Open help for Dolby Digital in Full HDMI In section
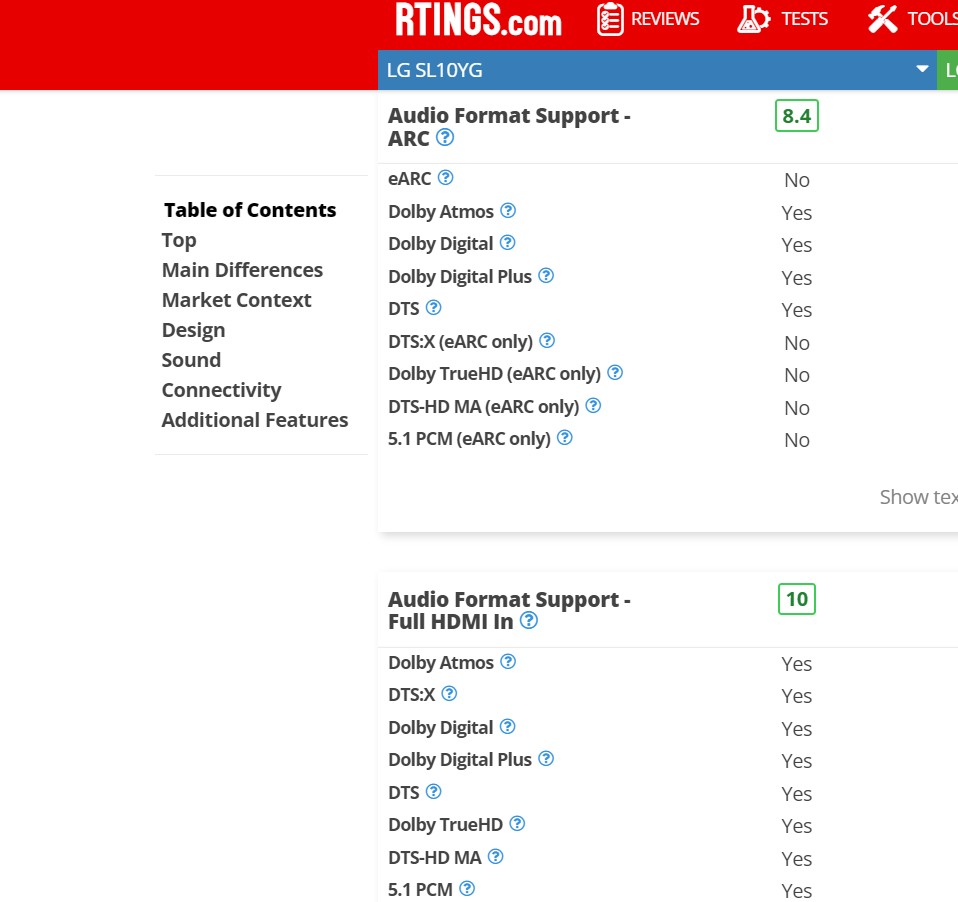The image size is (958, 902). coord(507,727)
